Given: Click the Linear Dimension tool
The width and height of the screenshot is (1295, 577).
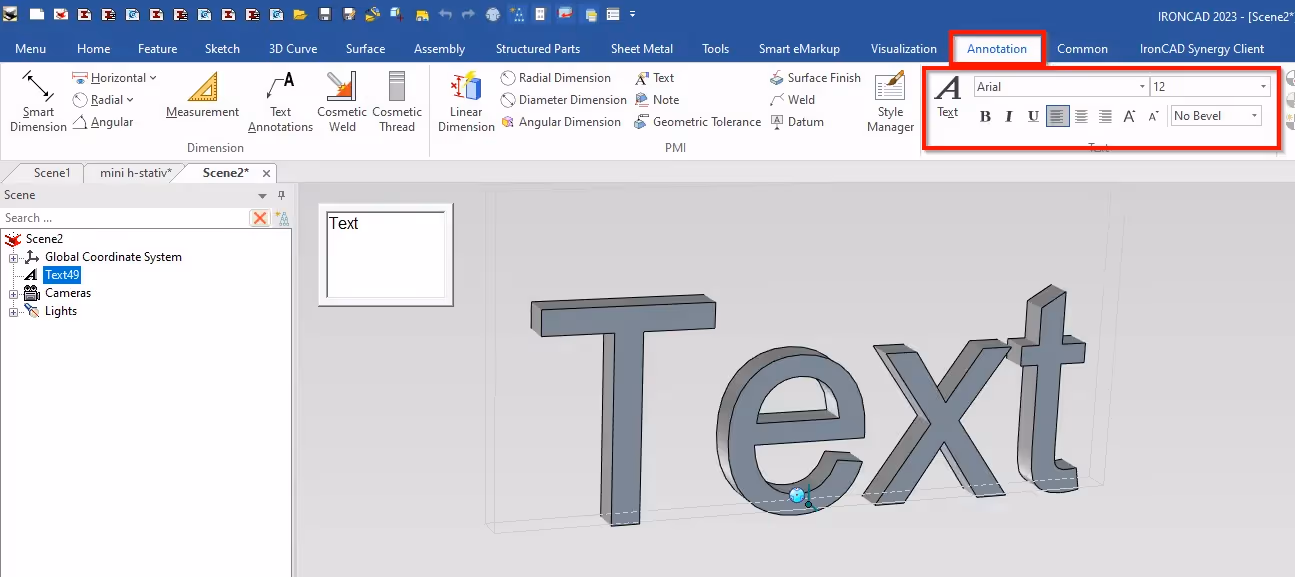Looking at the screenshot, I should coord(465,100).
